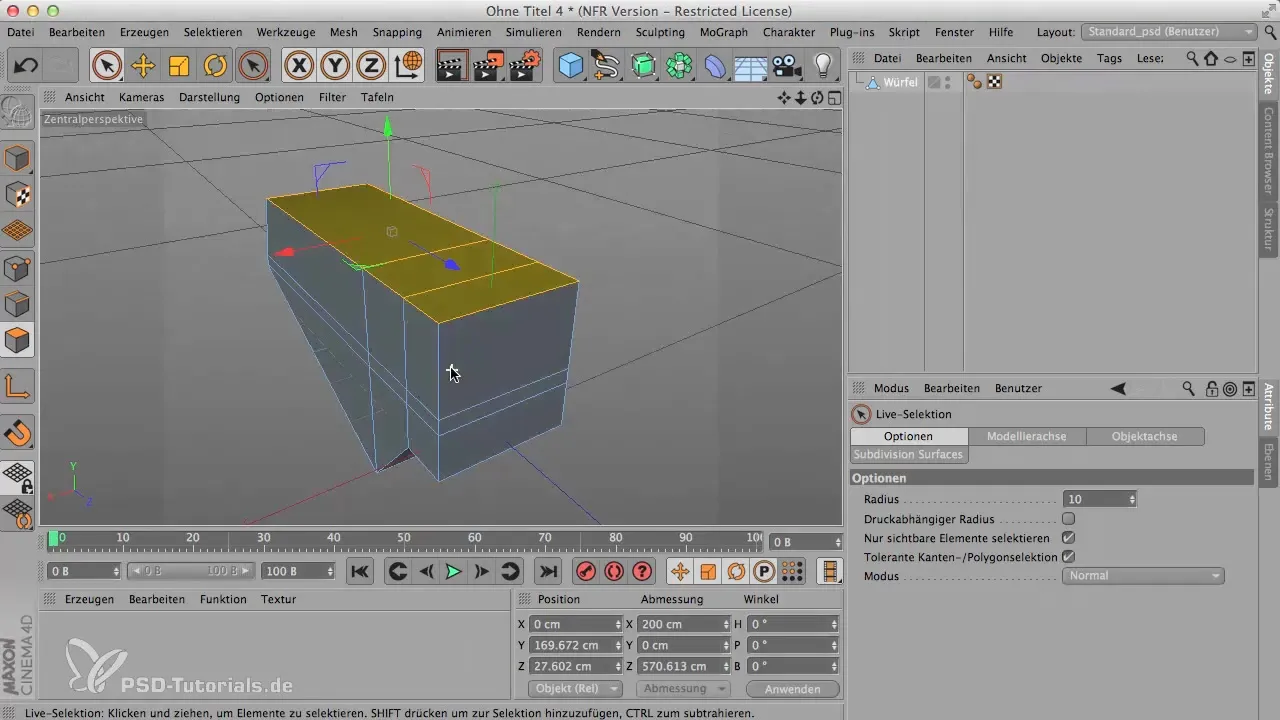The height and width of the screenshot is (720, 1280).
Task: Click the Position X input field
Action: click(574, 624)
